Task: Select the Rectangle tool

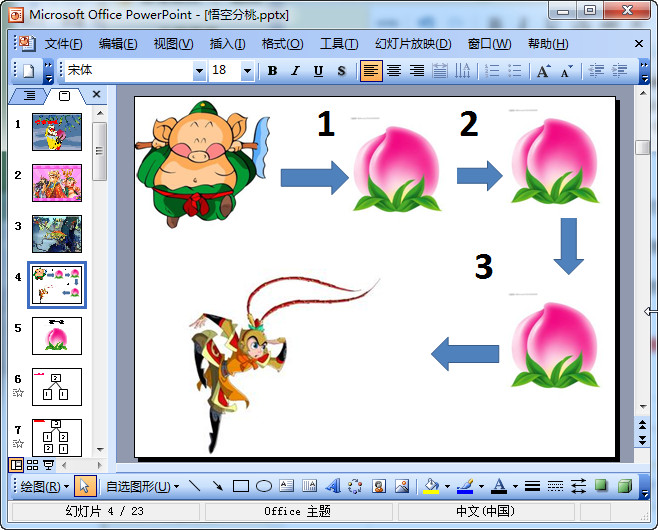Action: click(241, 486)
